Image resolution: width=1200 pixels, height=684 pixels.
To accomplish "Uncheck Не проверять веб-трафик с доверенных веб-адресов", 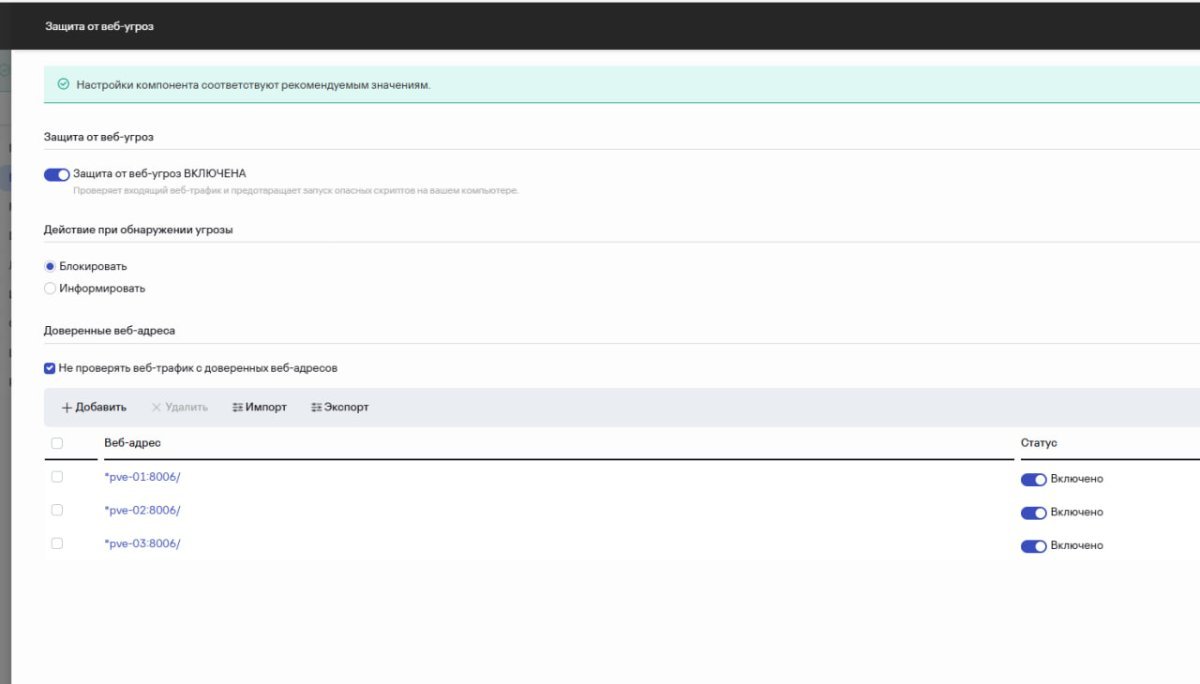I will click(x=50, y=368).
